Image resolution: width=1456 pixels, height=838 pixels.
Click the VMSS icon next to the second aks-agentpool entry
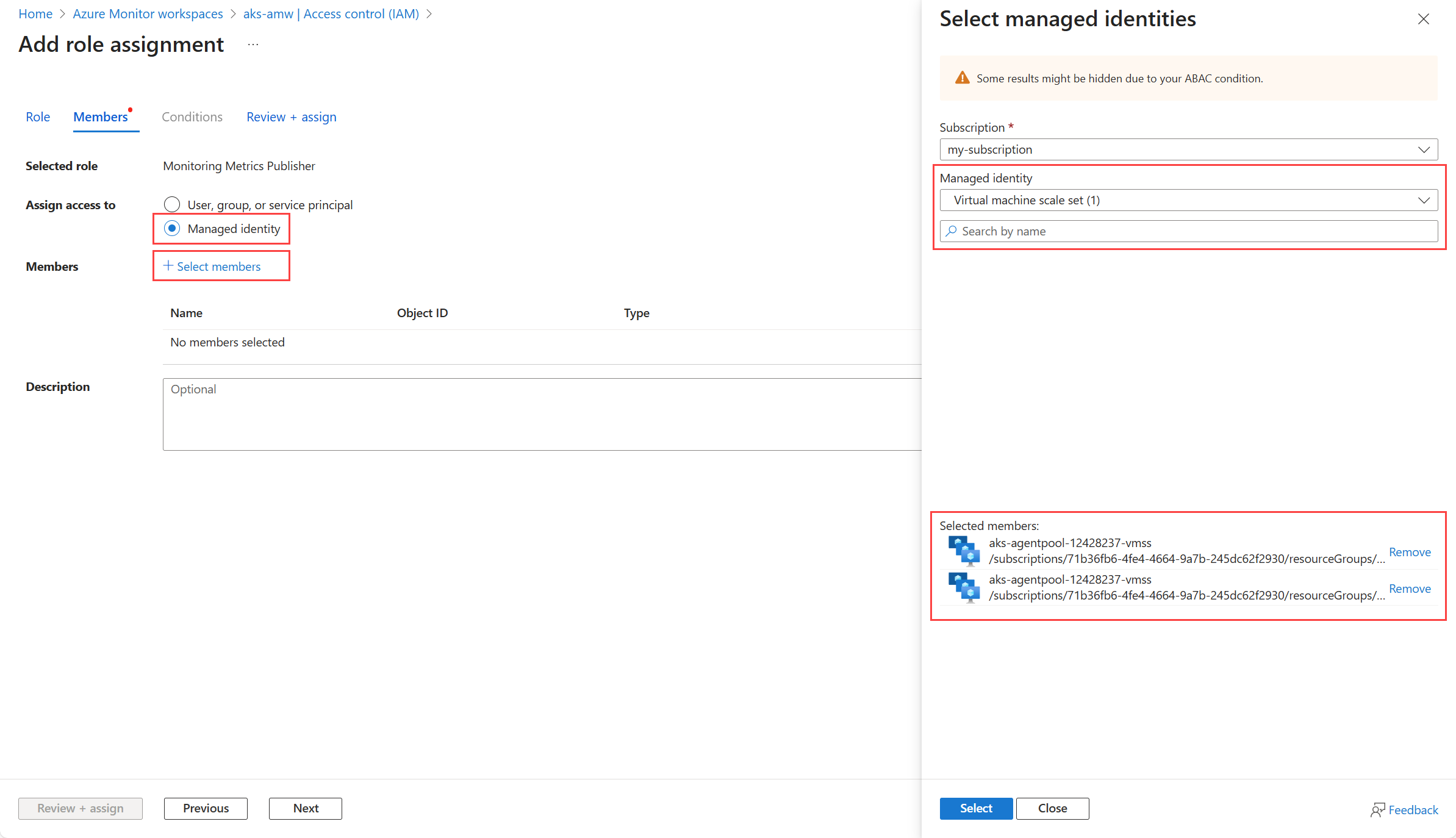tap(963, 587)
